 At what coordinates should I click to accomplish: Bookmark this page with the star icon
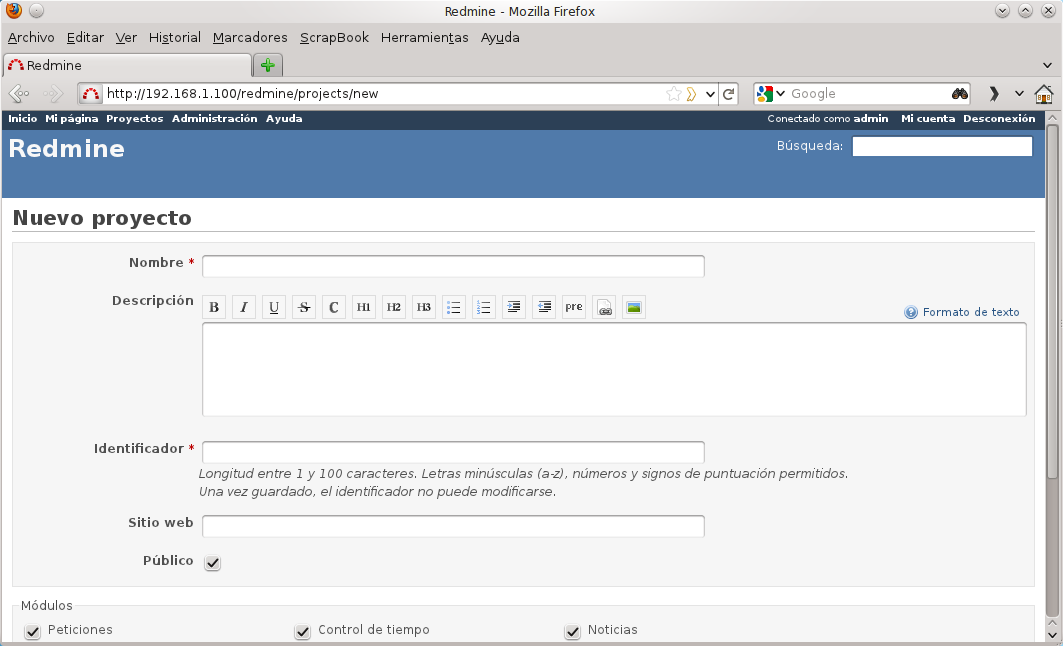coord(673,94)
